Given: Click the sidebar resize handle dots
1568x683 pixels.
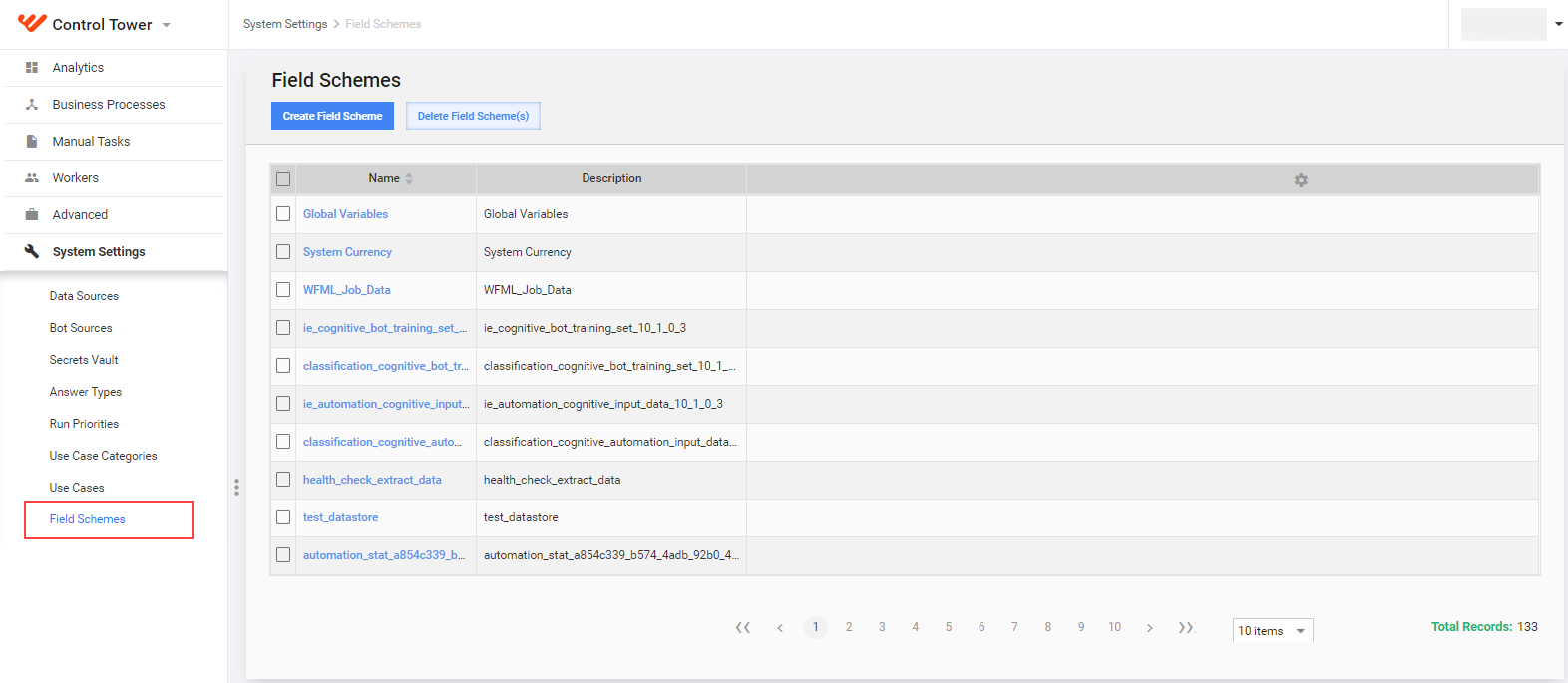Looking at the screenshot, I should (x=236, y=488).
